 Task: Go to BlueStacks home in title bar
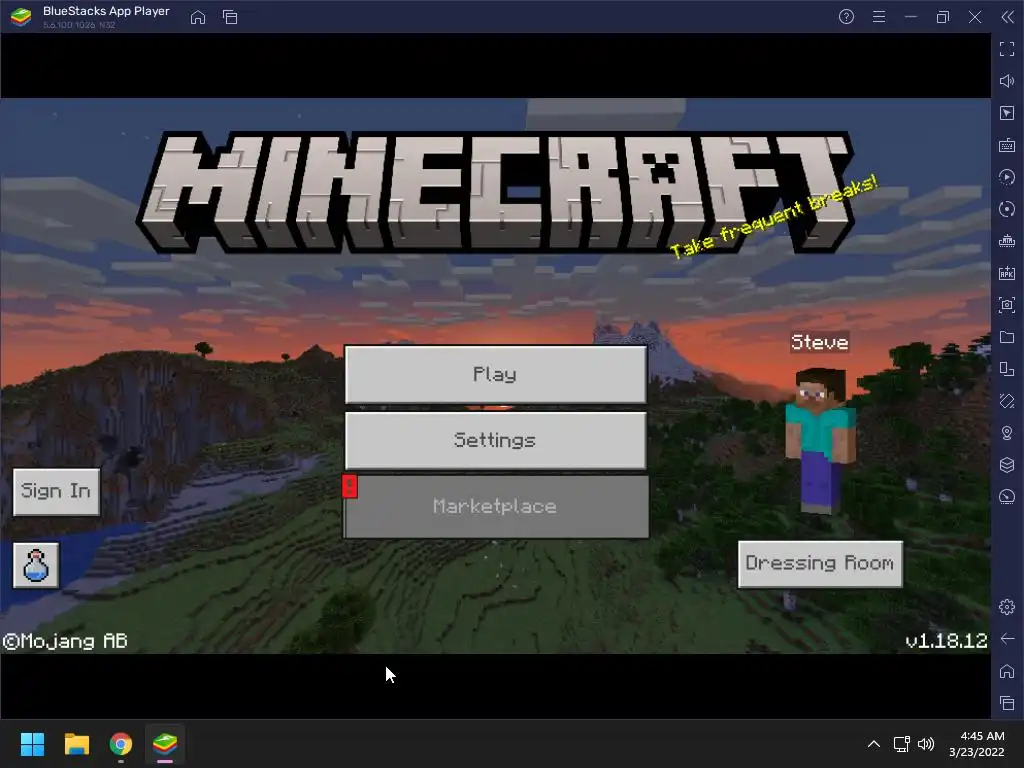198,17
